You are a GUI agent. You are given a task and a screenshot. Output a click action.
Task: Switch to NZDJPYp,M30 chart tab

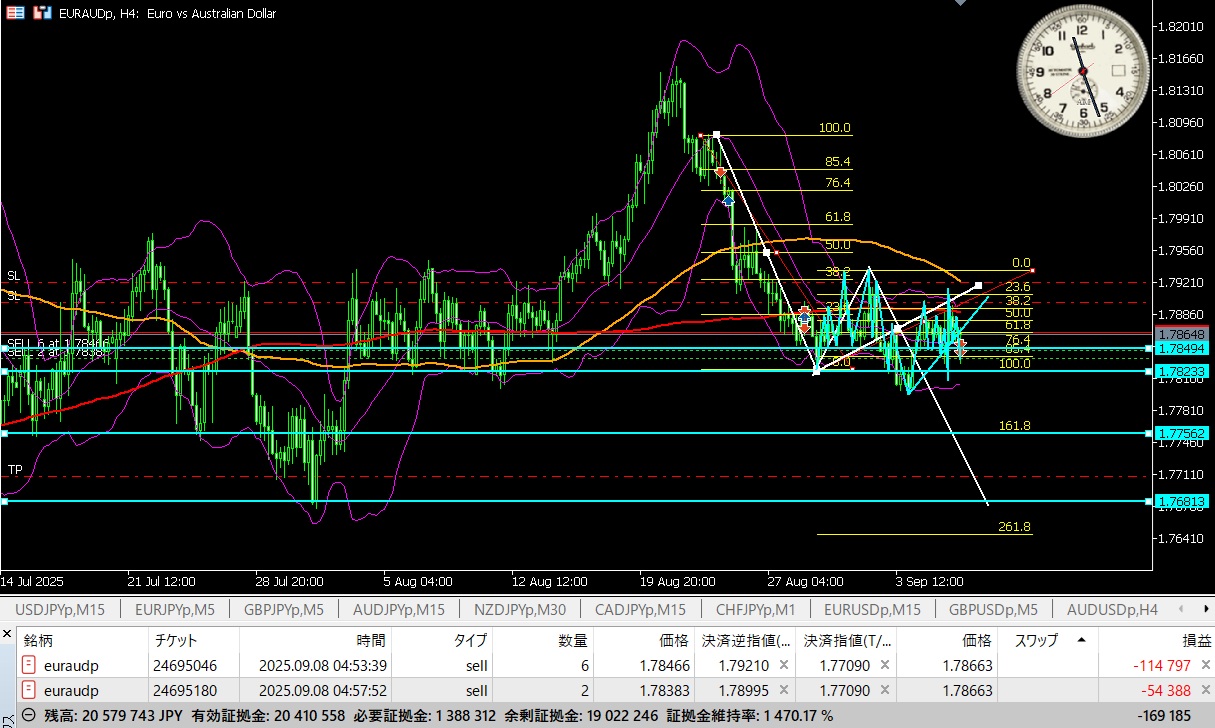click(x=520, y=609)
